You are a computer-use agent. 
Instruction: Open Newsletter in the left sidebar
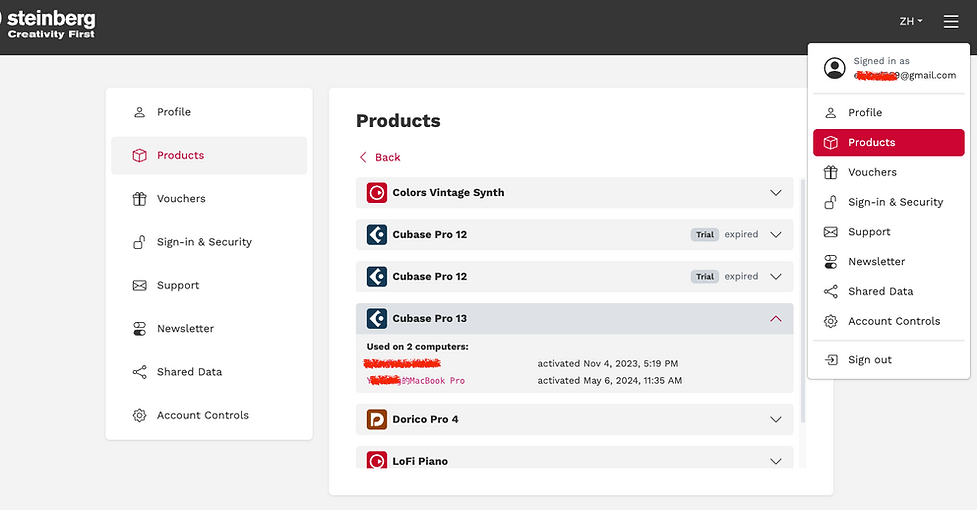(x=209, y=329)
